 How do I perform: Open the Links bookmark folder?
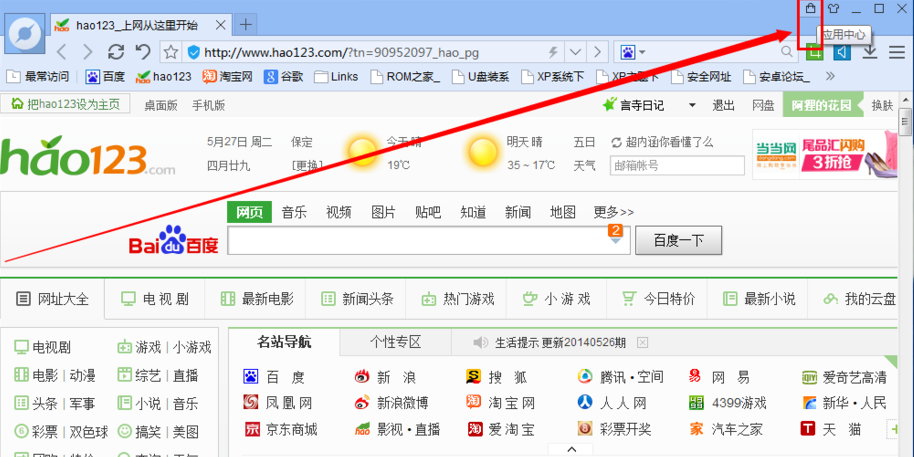[336, 76]
